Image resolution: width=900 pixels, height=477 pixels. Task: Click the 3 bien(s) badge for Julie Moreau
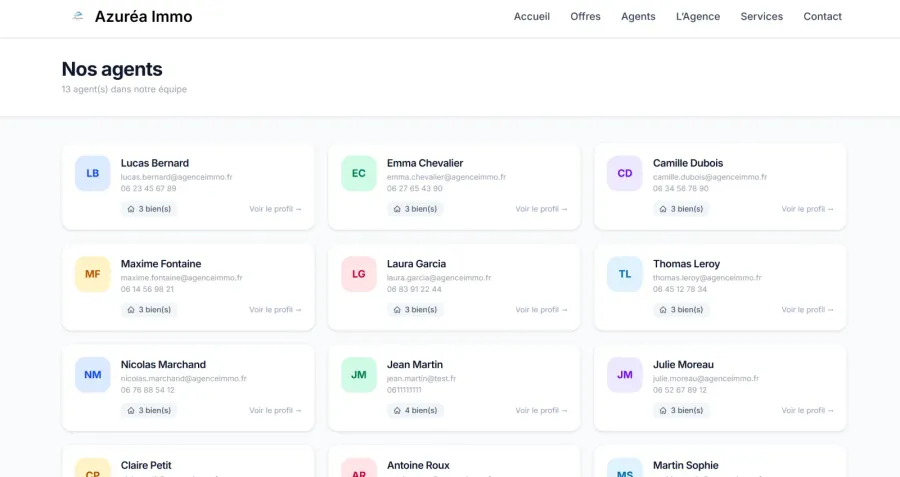tap(681, 410)
